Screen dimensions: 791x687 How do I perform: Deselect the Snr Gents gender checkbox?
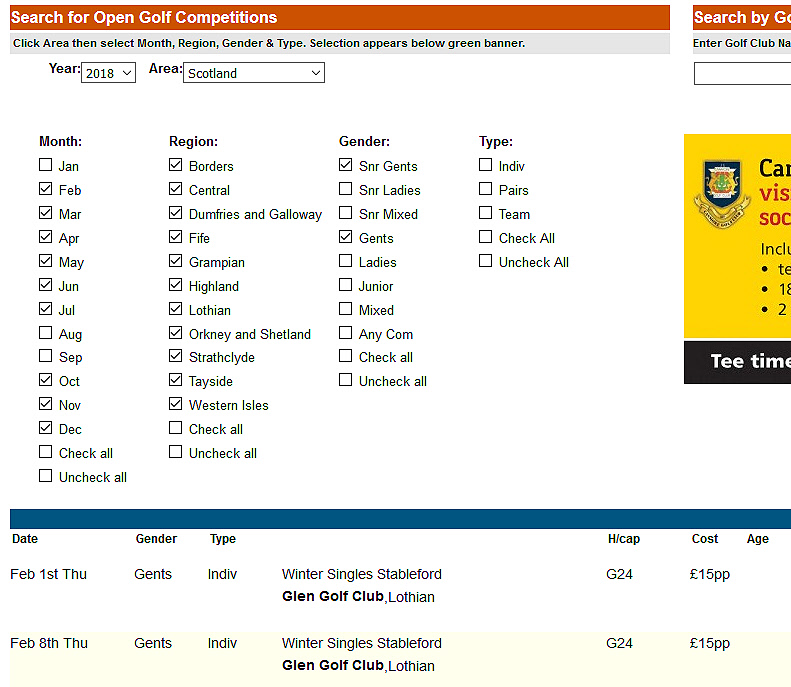(346, 166)
